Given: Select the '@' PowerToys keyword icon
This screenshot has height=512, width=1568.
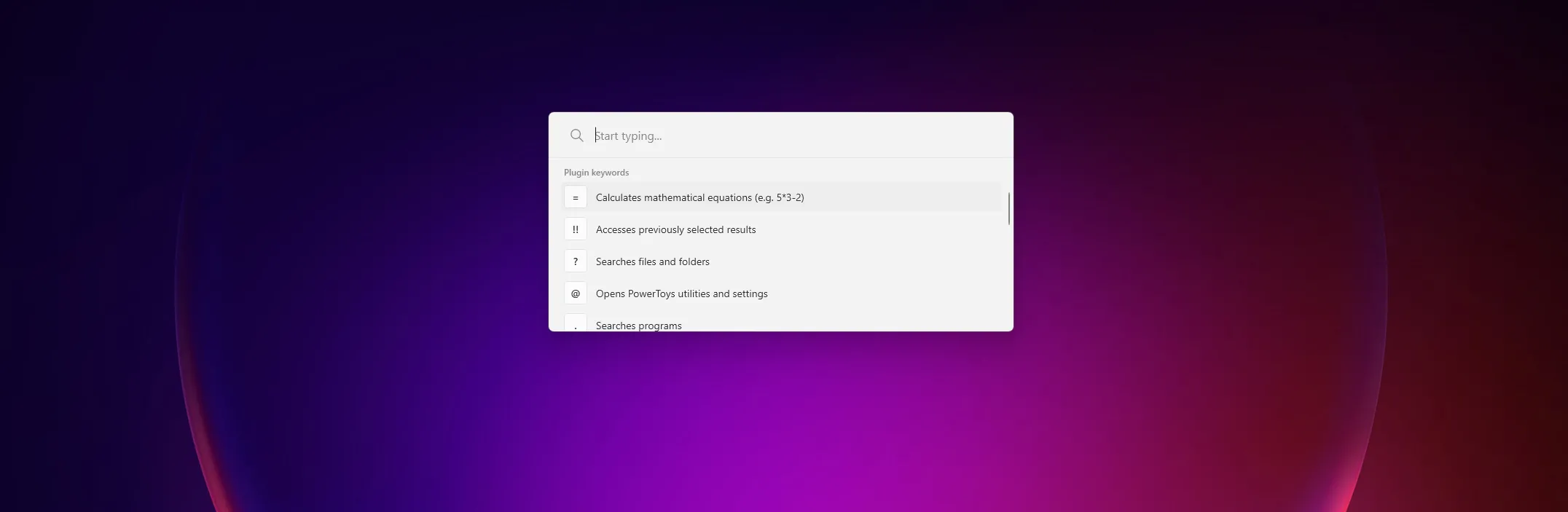Looking at the screenshot, I should pos(576,294).
